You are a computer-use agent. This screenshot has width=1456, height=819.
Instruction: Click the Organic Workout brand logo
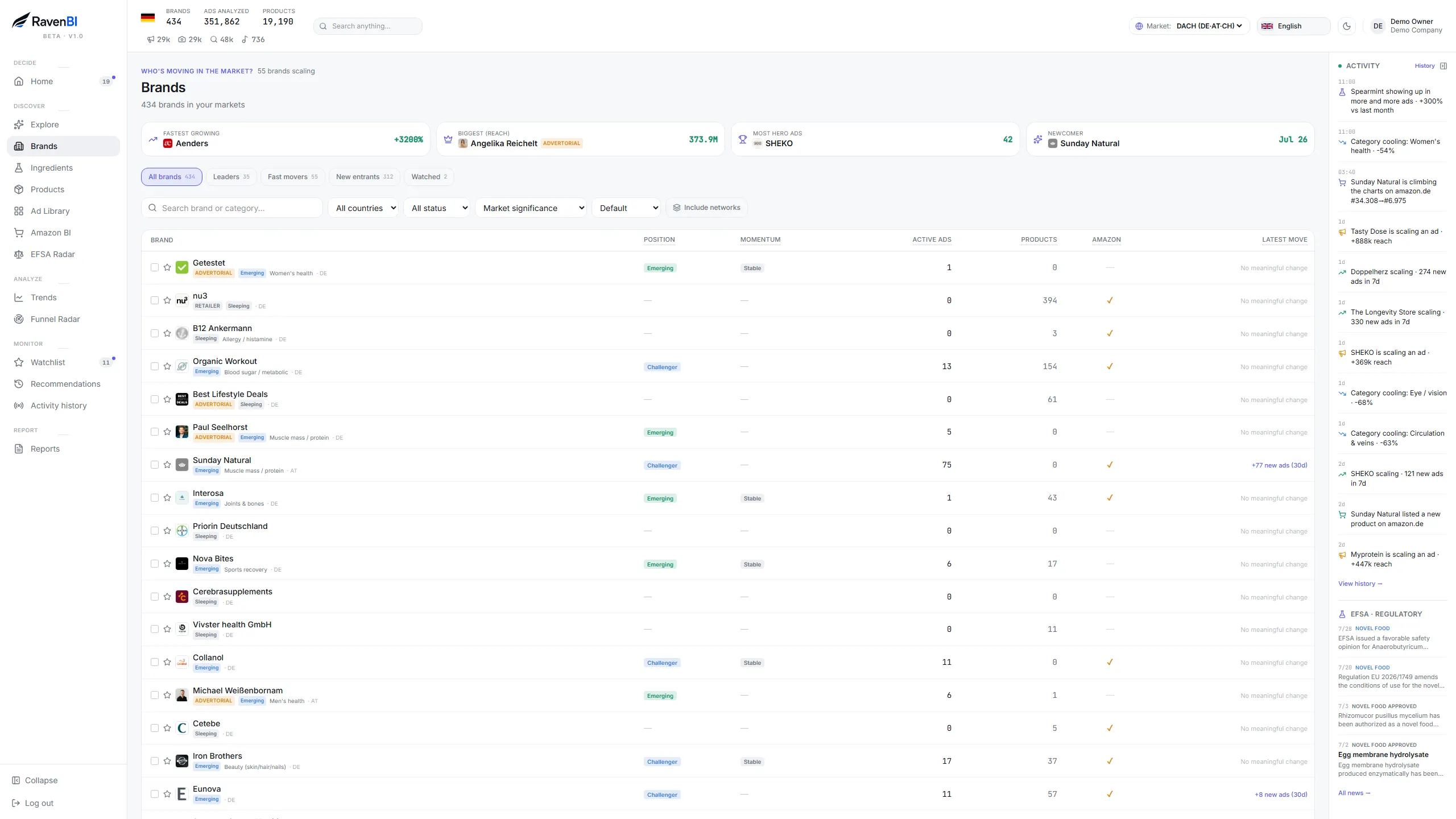pos(182,366)
